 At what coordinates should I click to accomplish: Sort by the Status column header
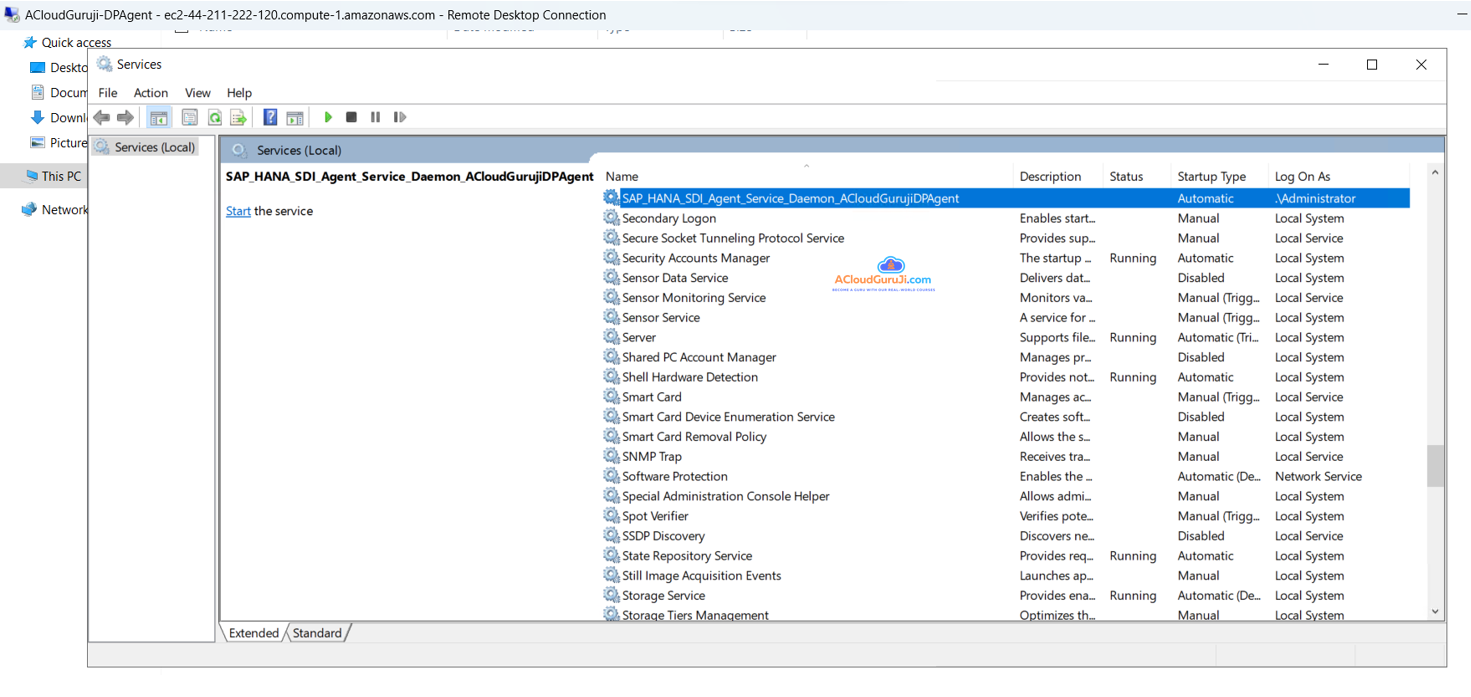tap(1126, 177)
